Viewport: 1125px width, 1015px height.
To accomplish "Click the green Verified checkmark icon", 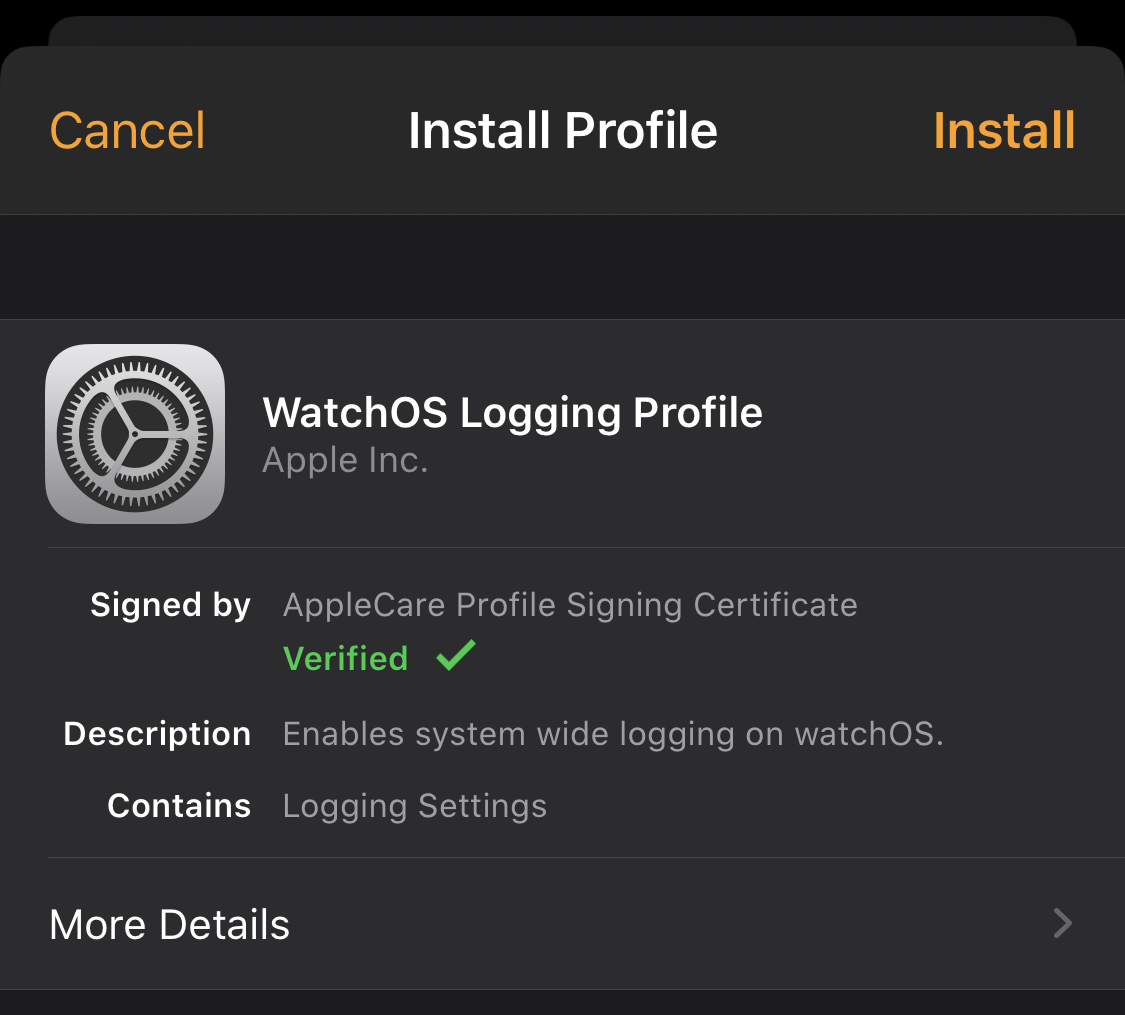I will pyautogui.click(x=456, y=655).
